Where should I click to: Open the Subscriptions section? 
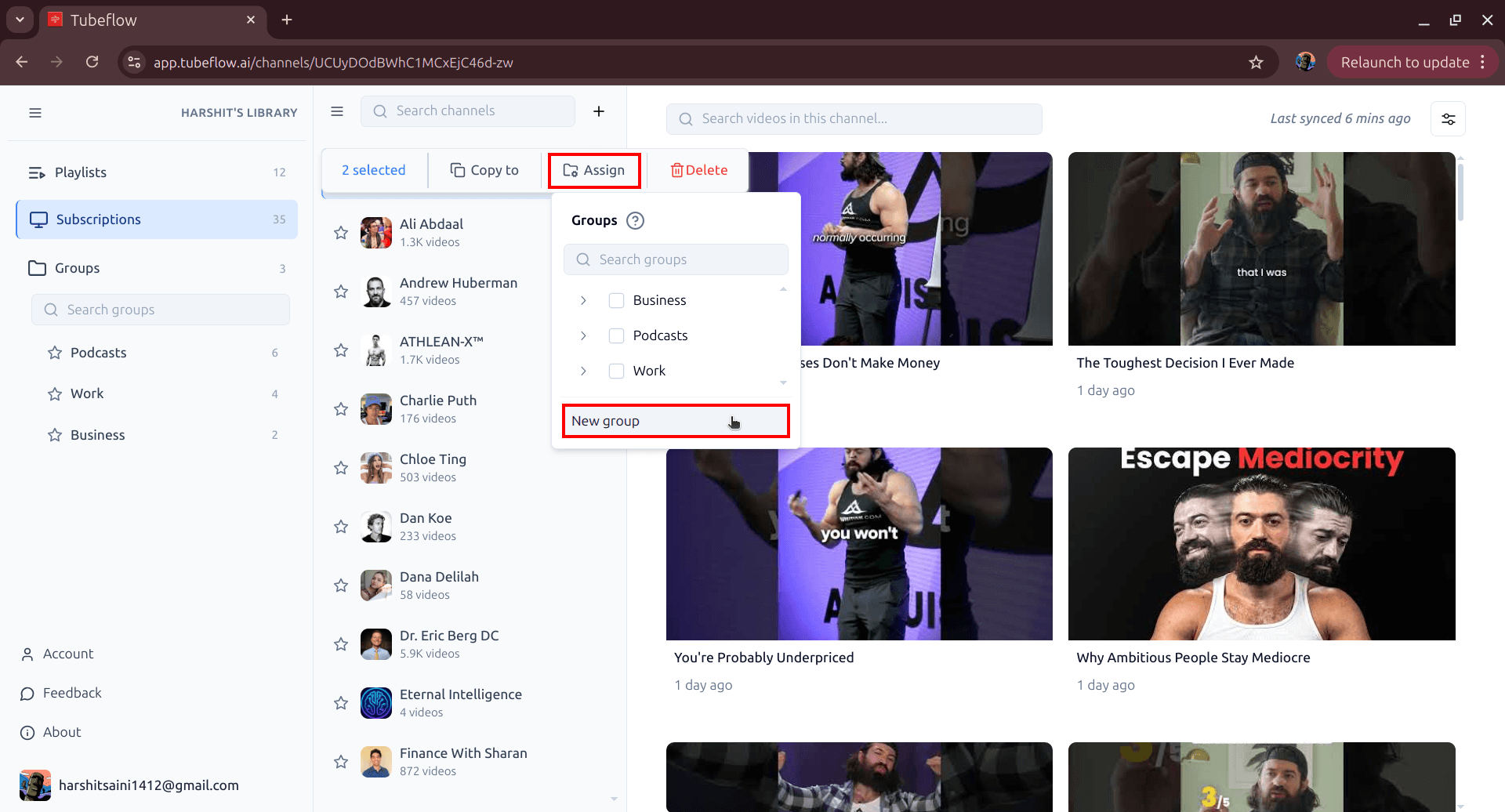tap(98, 219)
